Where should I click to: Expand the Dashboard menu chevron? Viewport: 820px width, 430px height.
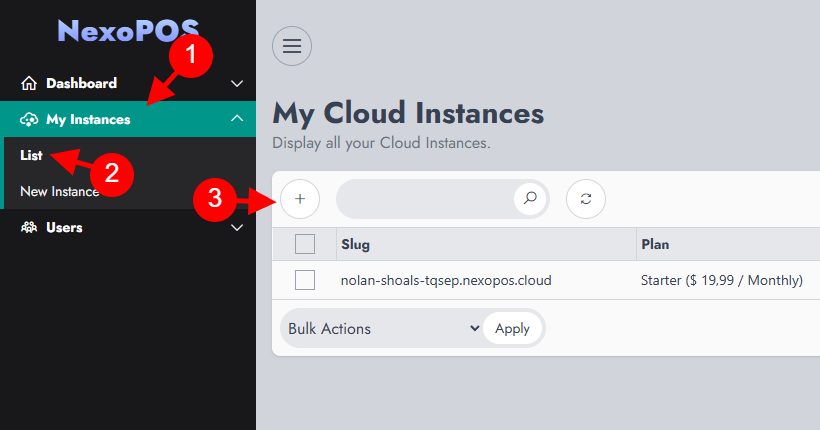click(237, 84)
